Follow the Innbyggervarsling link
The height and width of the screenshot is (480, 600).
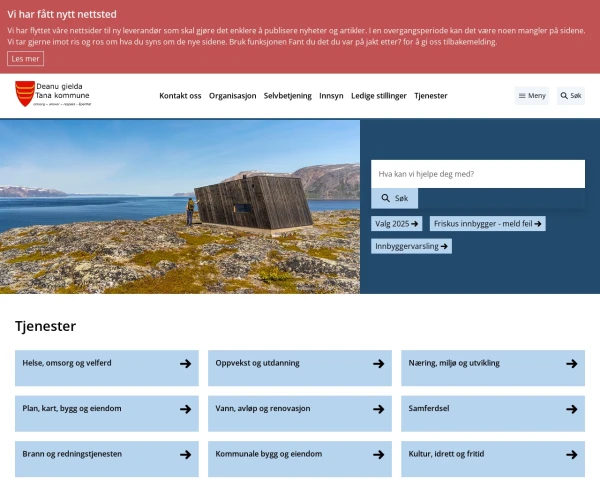coord(411,246)
